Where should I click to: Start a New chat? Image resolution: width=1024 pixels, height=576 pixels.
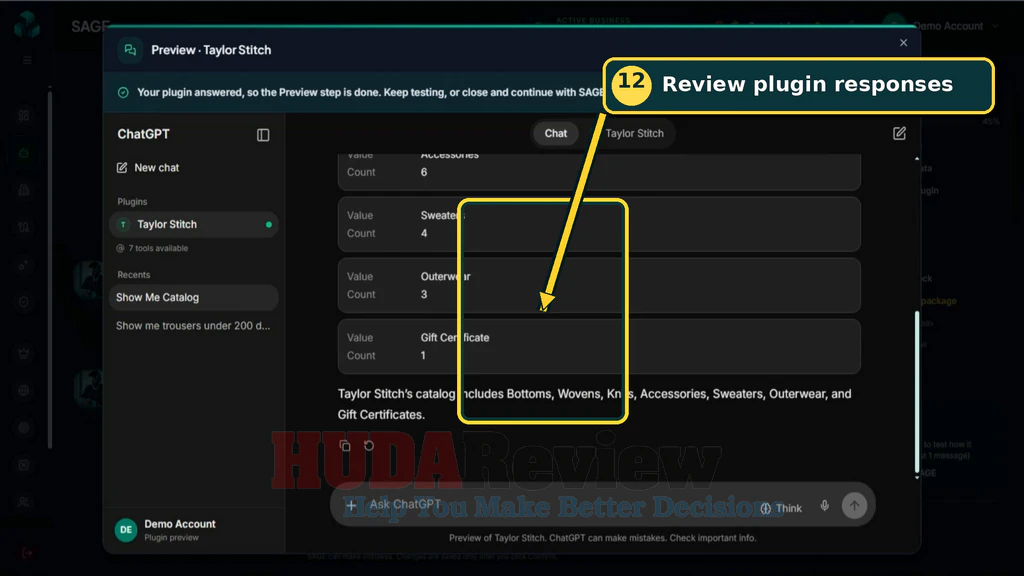148,168
